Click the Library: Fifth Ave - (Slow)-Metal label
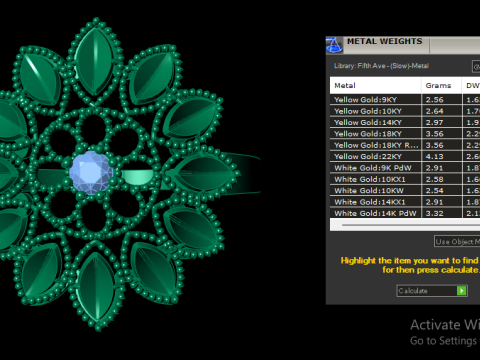This screenshot has height=360, width=480. [x=381, y=66]
